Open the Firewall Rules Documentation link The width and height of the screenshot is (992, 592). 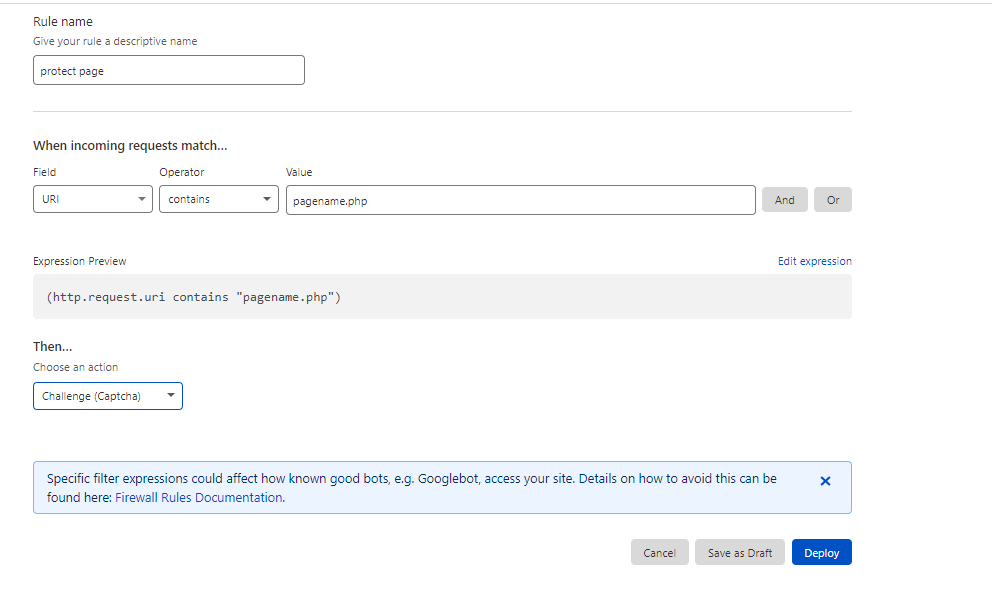199,498
